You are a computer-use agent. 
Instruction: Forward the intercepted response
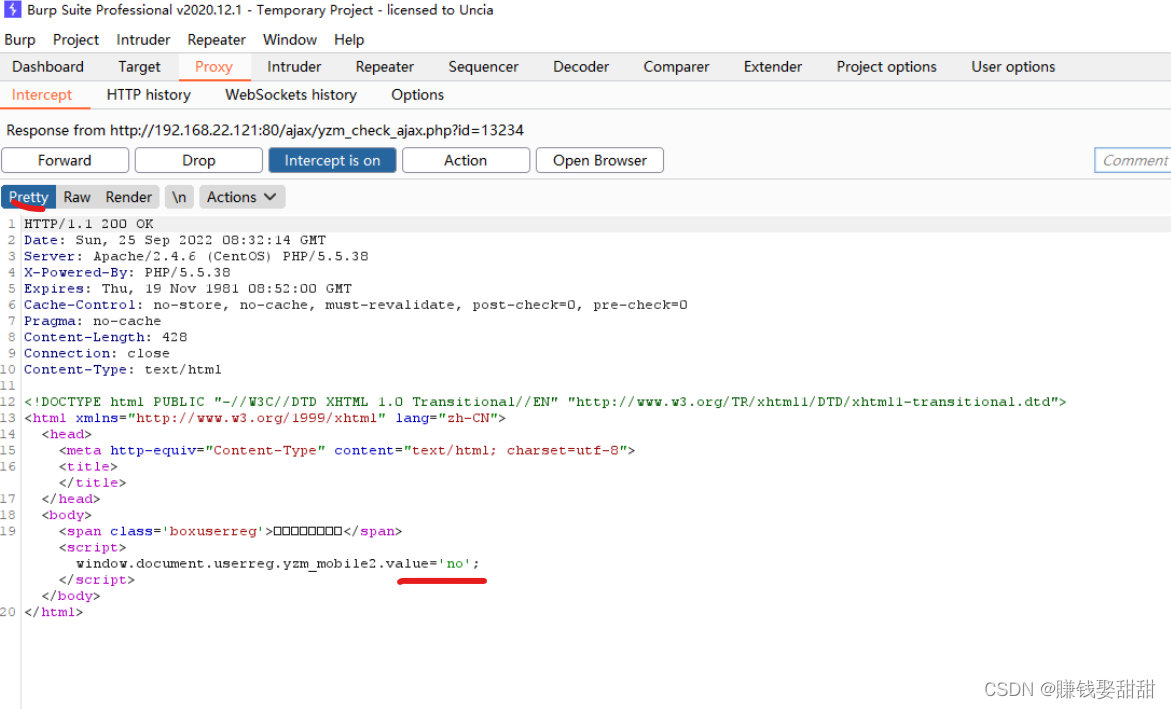[x=65, y=161]
